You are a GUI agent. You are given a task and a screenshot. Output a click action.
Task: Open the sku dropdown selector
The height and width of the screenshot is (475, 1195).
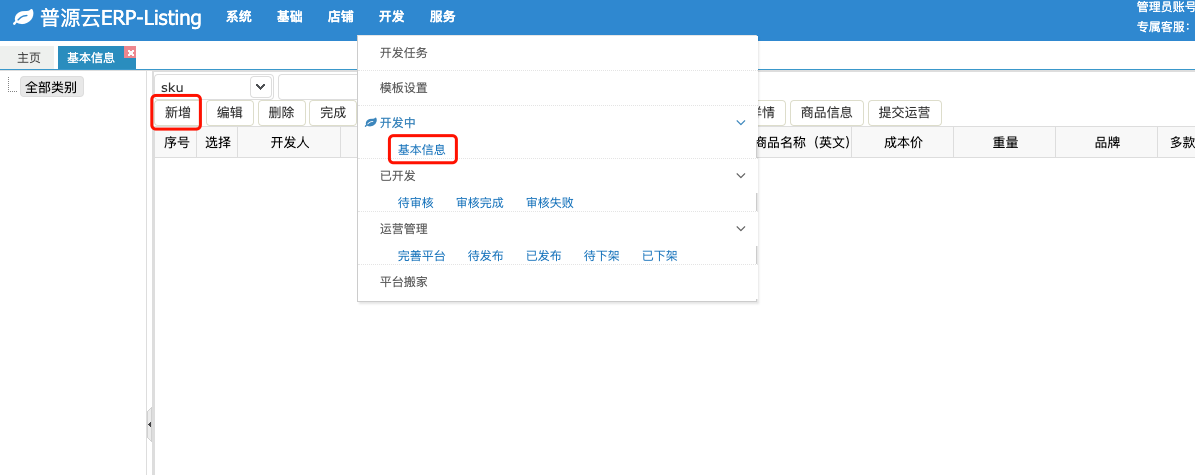tap(261, 87)
